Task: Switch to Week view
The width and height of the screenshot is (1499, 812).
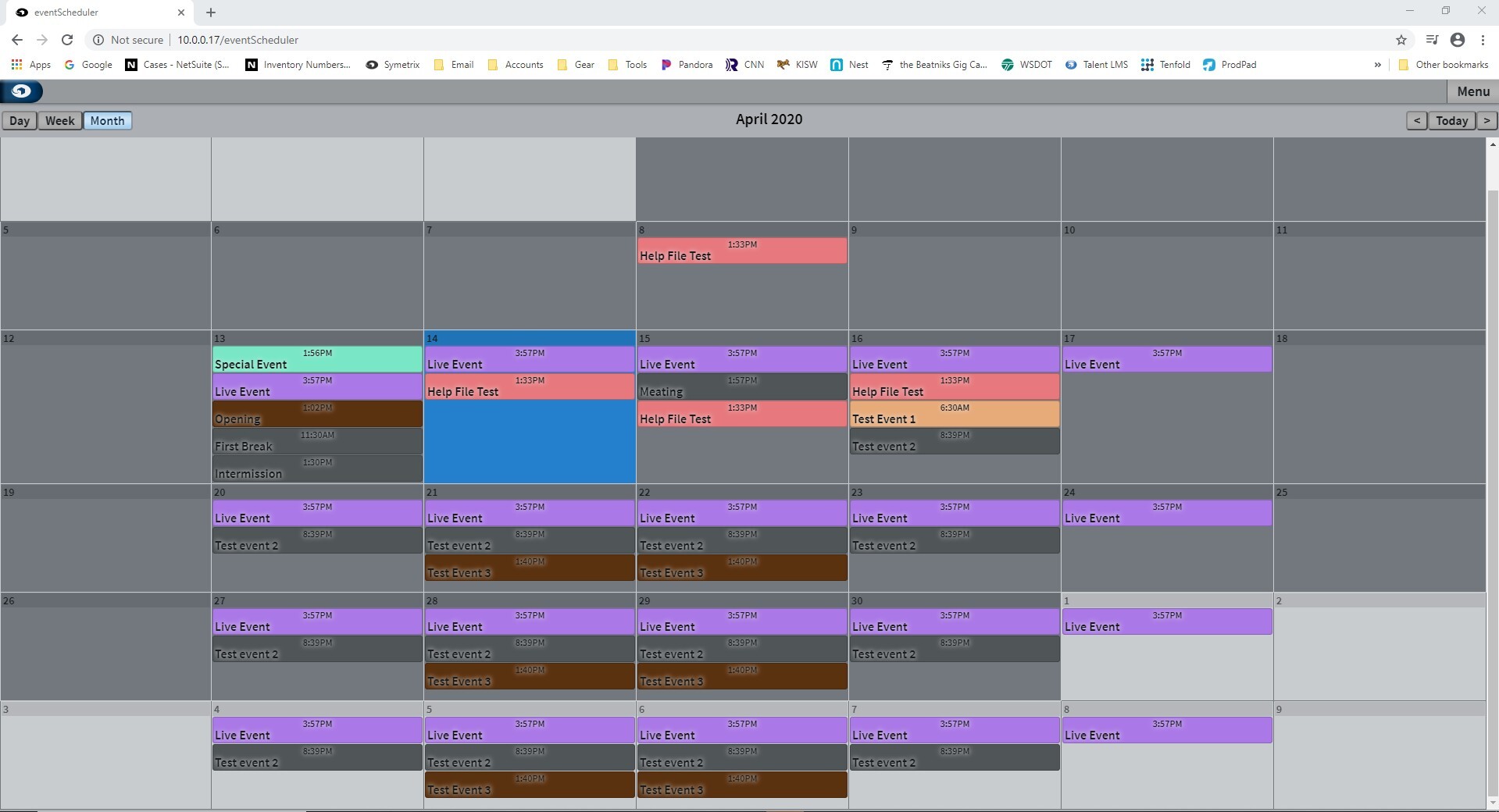Action: click(x=59, y=121)
